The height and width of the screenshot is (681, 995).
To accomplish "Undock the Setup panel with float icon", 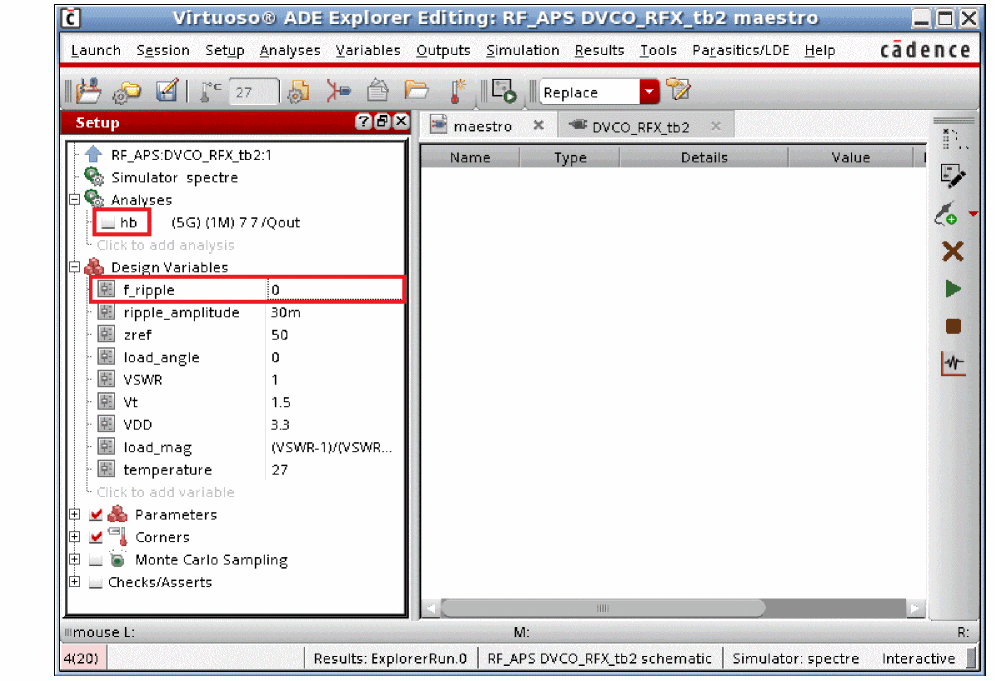I will 382,121.
